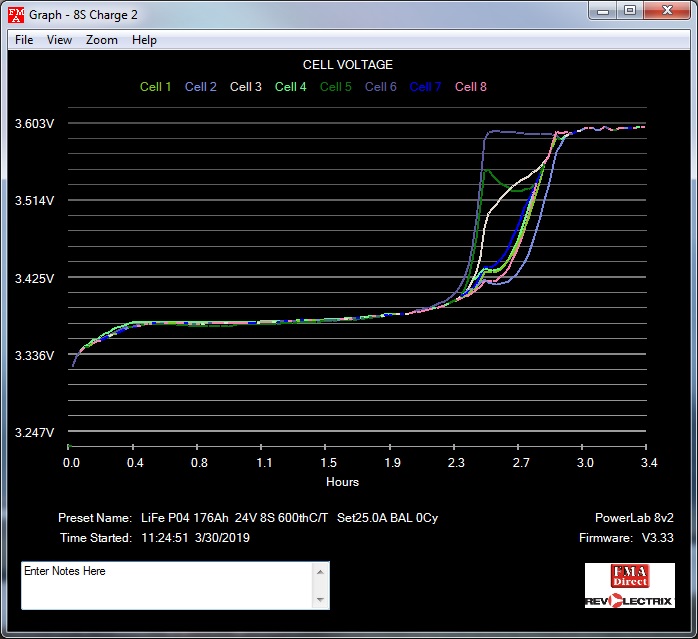
Task: Close the 8S Charge 2 graph window
Action: pyautogui.click(x=669, y=10)
